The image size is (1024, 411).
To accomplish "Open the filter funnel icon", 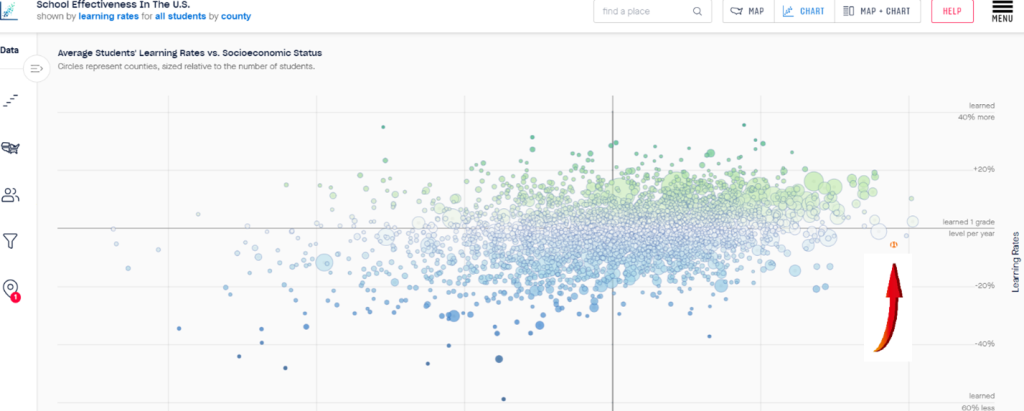I will pos(11,240).
